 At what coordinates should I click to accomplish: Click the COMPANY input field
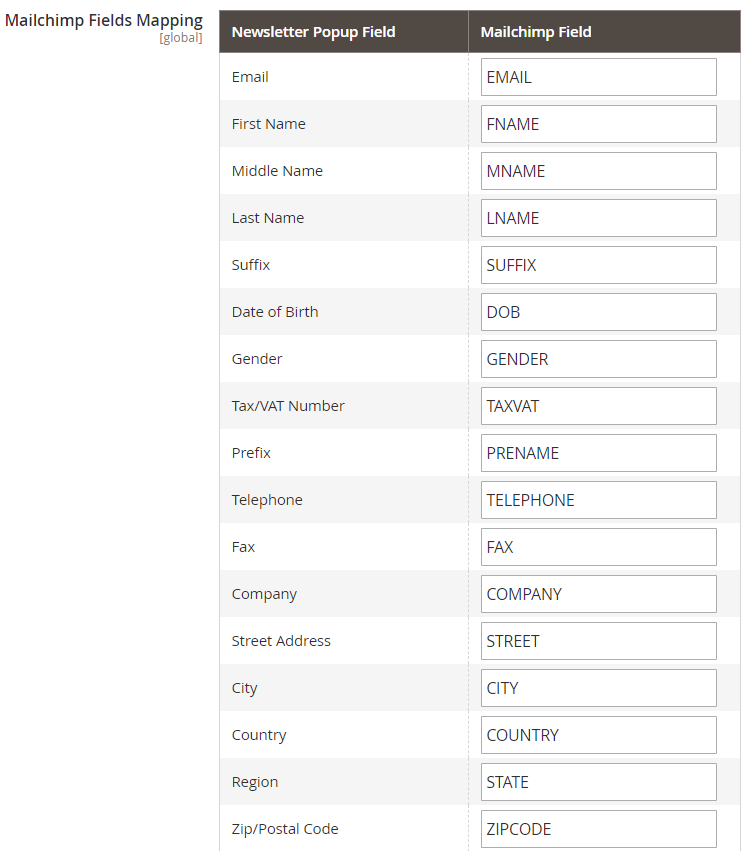coord(598,594)
